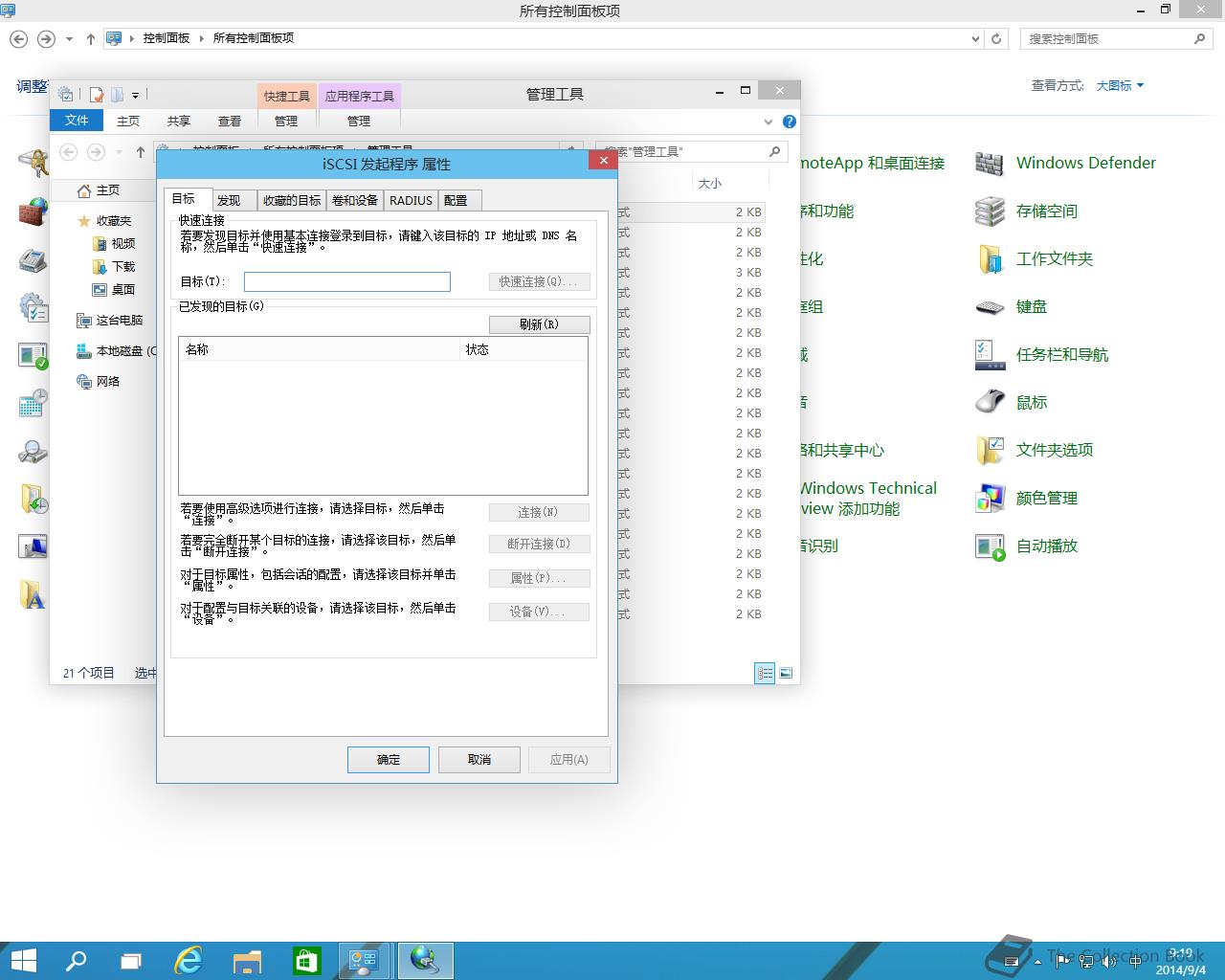Open the 任务栏和导航 item
Image resolution: width=1225 pixels, height=980 pixels.
pyautogui.click(x=1041, y=354)
